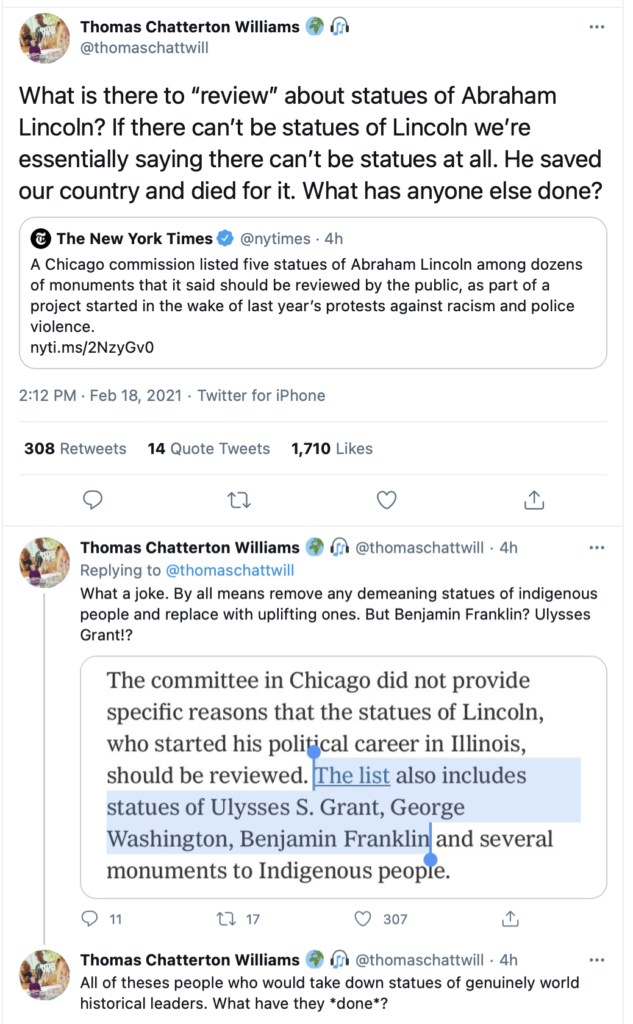Share the main tweet via share icon
This screenshot has height=1024, width=633.
pyautogui.click(x=534, y=500)
